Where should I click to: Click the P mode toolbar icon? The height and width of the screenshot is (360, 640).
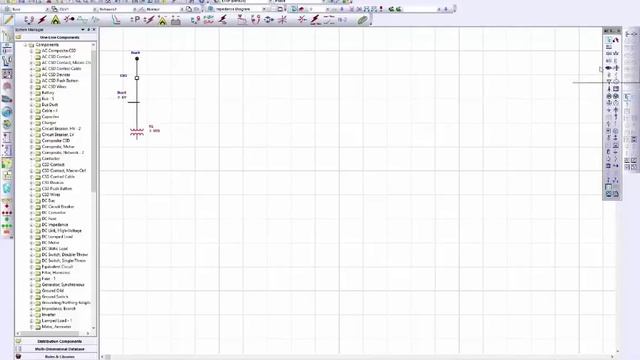pyautogui.click(x=136, y=20)
